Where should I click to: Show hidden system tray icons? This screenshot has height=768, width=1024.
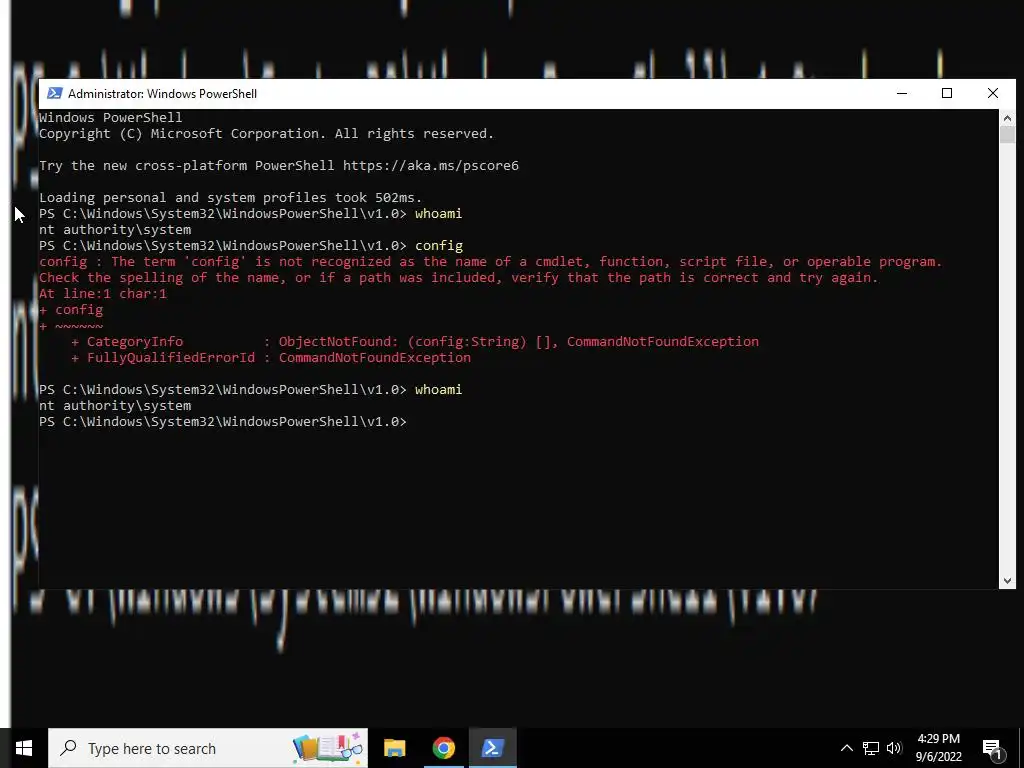tap(846, 748)
